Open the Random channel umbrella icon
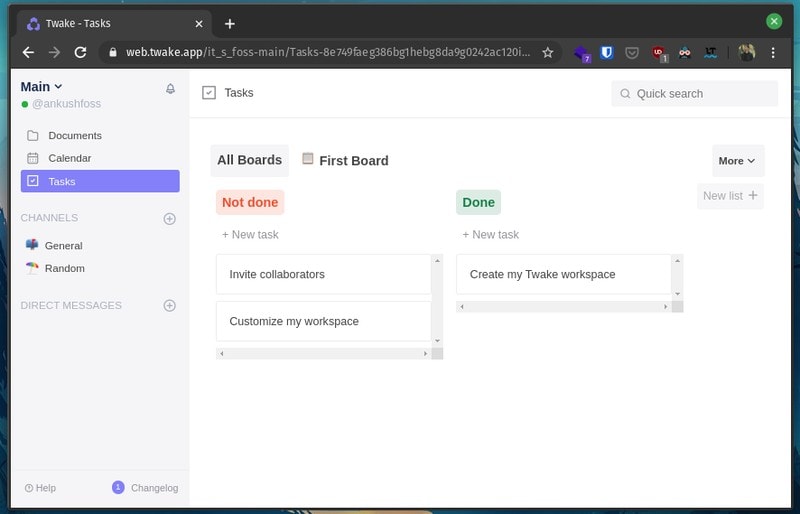The width and height of the screenshot is (800, 514). coord(32,267)
